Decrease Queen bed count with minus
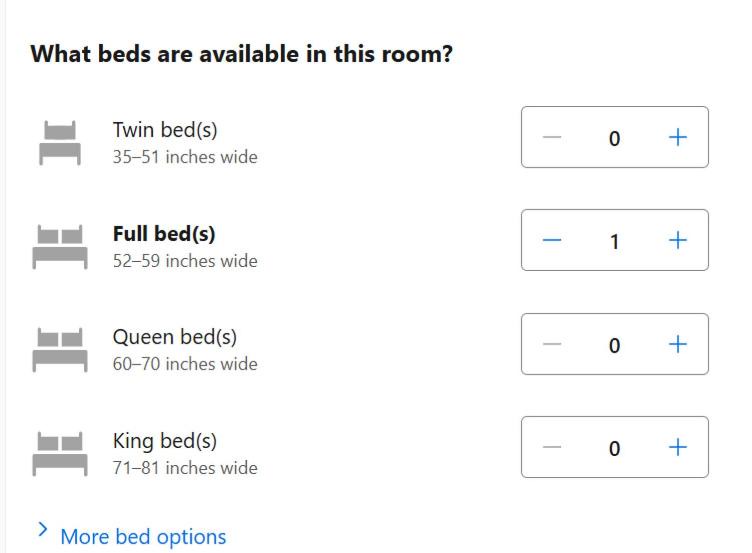Viewport: 752px width, 553px height. 552,344
